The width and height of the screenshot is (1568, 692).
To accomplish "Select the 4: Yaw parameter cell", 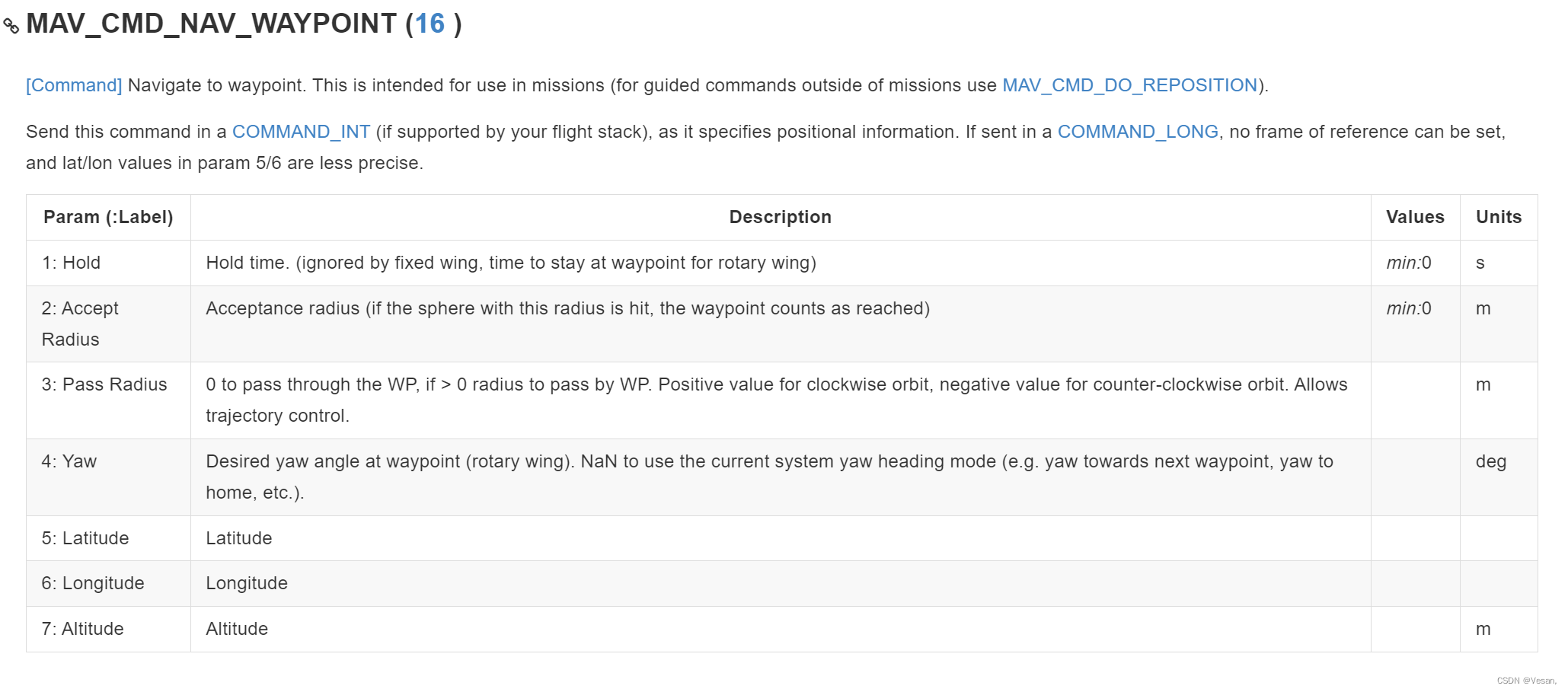I will (x=108, y=477).
